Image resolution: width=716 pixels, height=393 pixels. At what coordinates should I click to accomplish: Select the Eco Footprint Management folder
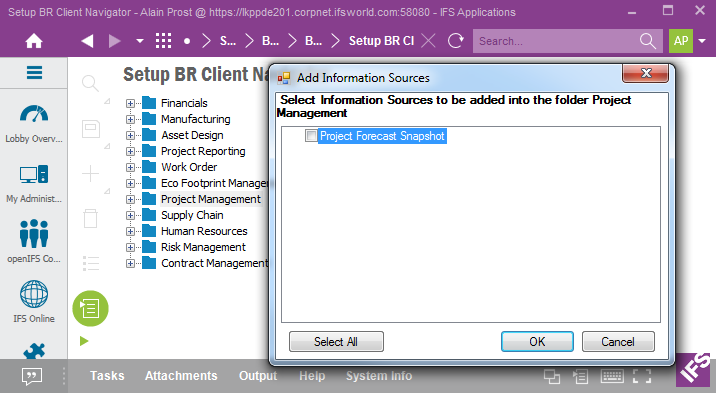215,183
